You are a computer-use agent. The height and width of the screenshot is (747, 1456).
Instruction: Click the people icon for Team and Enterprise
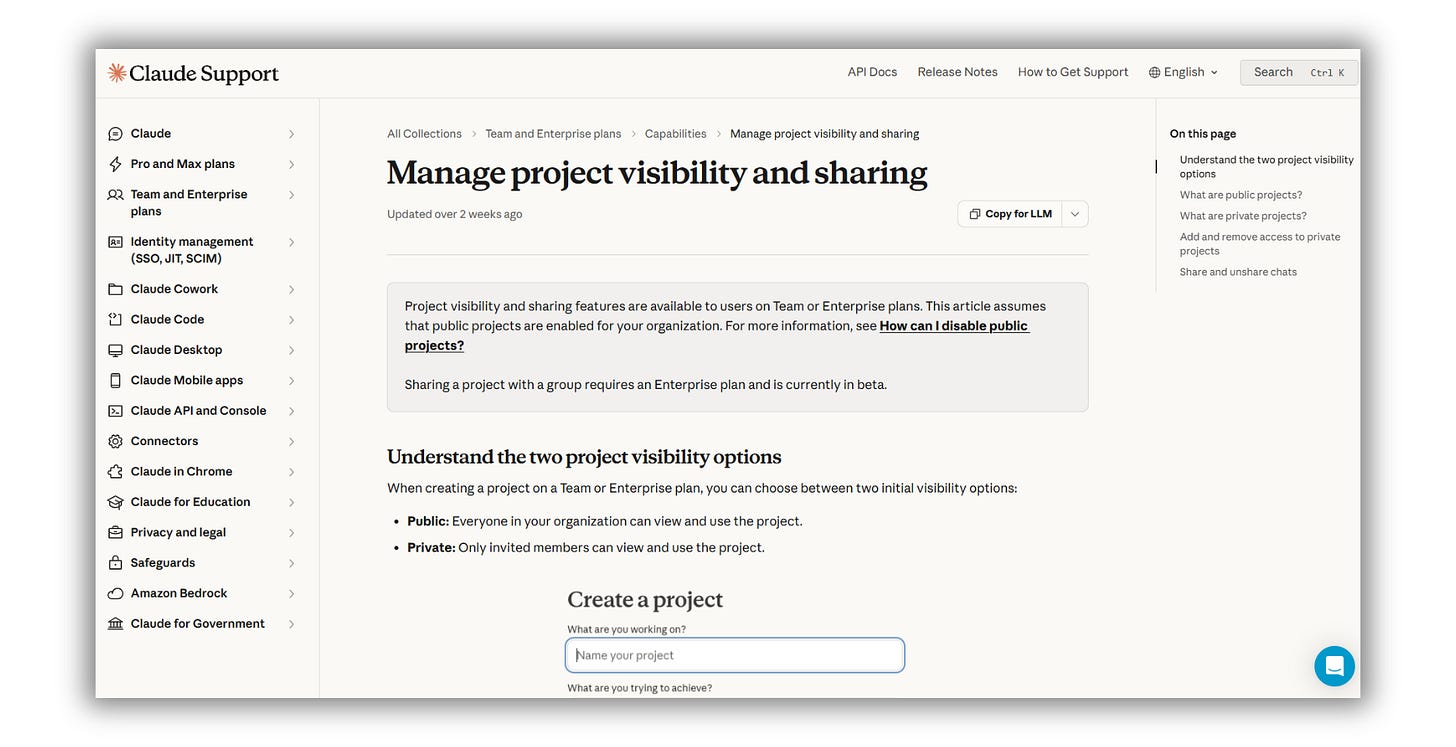(x=115, y=195)
